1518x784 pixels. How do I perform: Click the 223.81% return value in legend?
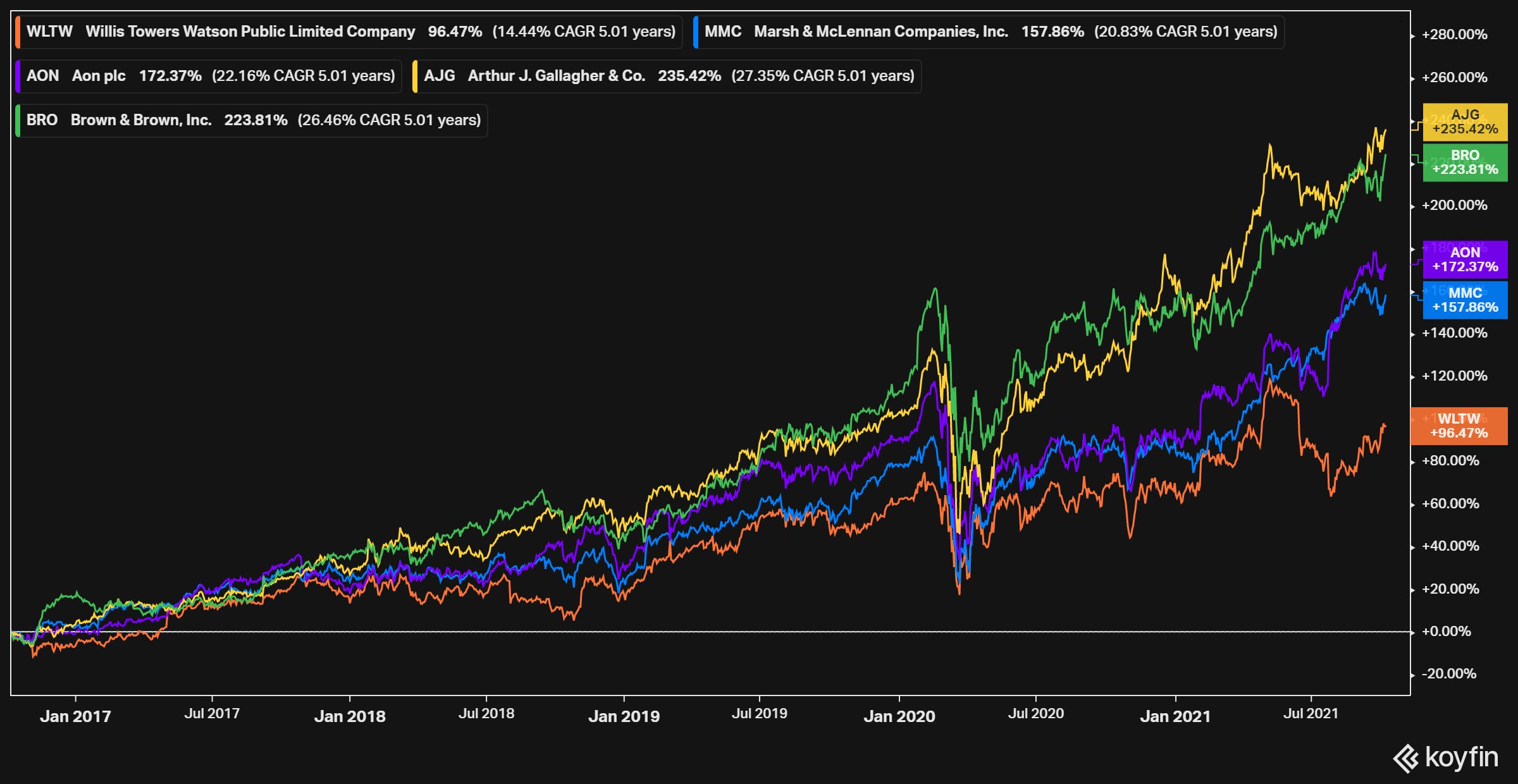[x=256, y=120]
